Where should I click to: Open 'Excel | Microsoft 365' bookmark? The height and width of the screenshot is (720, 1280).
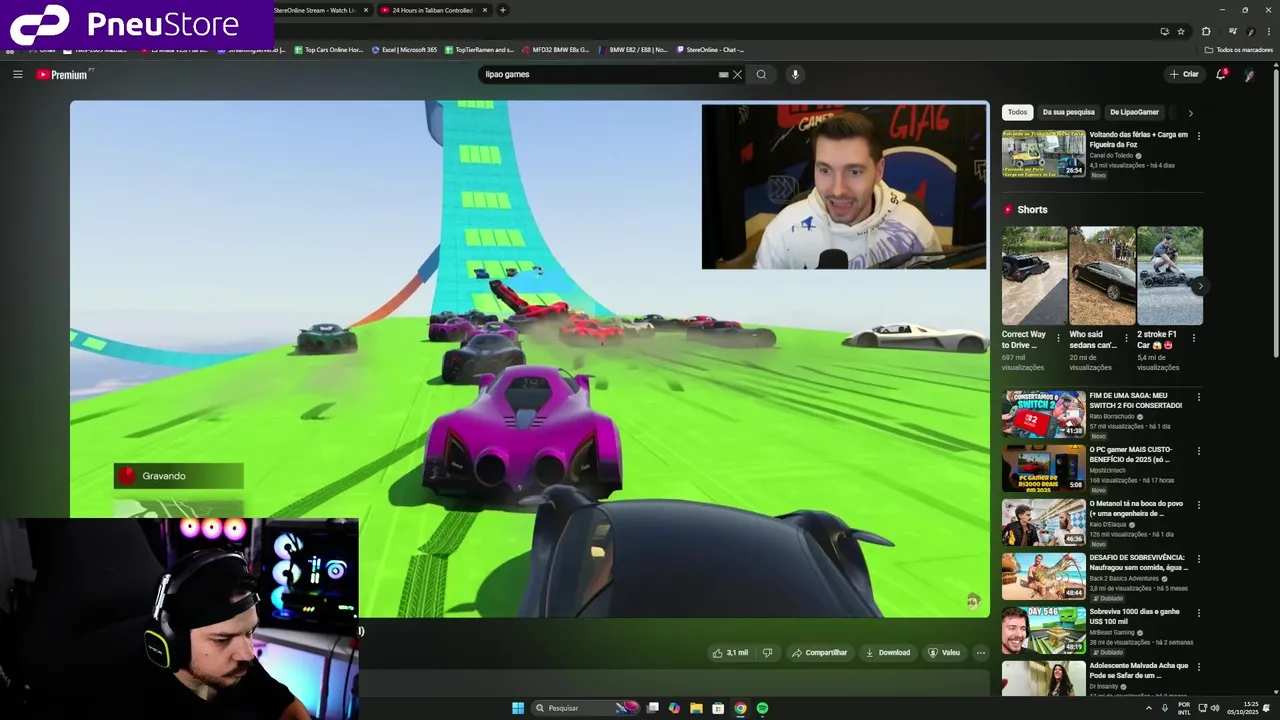pos(404,49)
